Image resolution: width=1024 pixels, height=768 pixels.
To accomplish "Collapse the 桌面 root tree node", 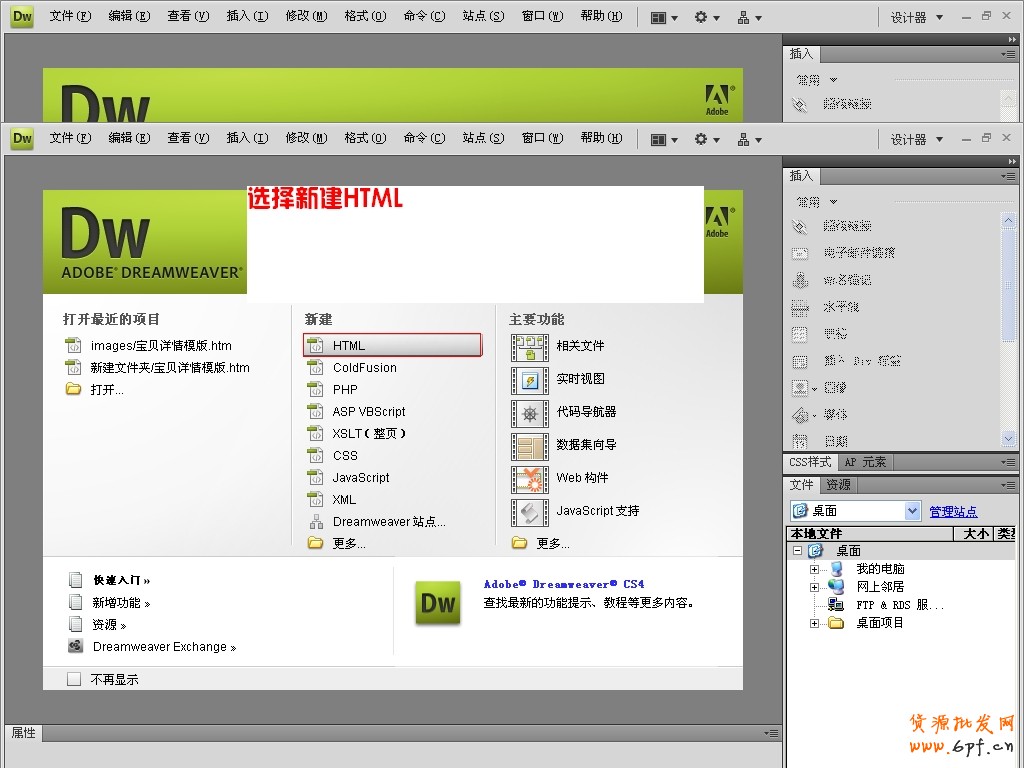I will tap(797, 551).
